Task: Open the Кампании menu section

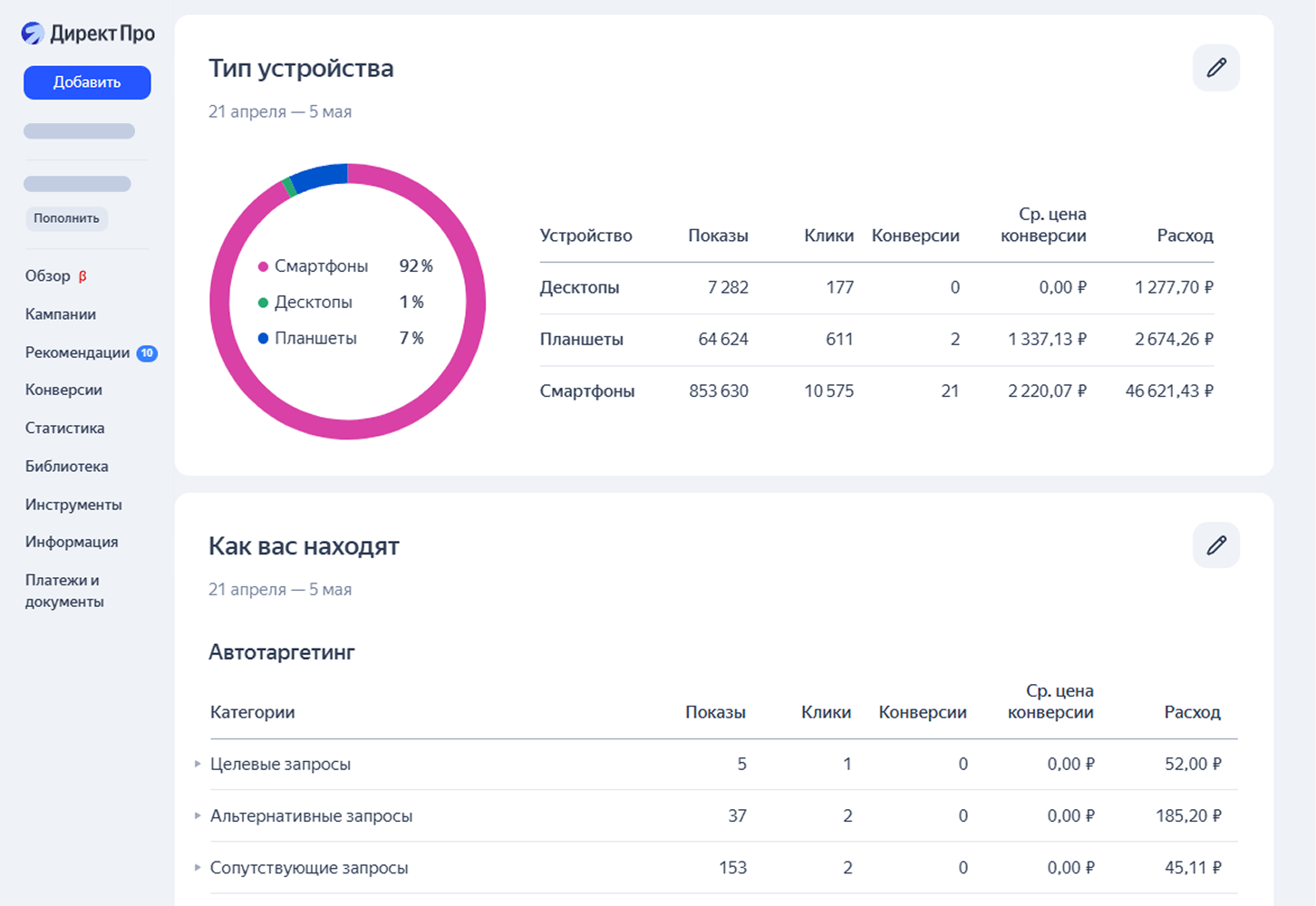Action: [x=61, y=314]
